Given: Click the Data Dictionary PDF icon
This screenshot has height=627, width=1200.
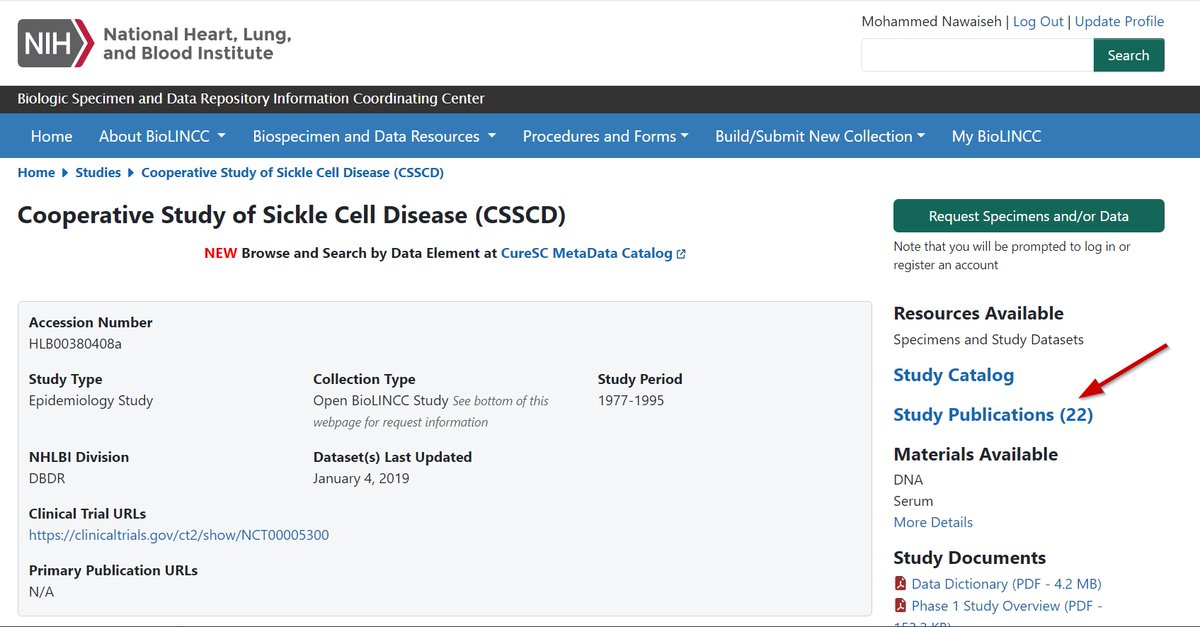Looking at the screenshot, I should pyautogui.click(x=900, y=584).
